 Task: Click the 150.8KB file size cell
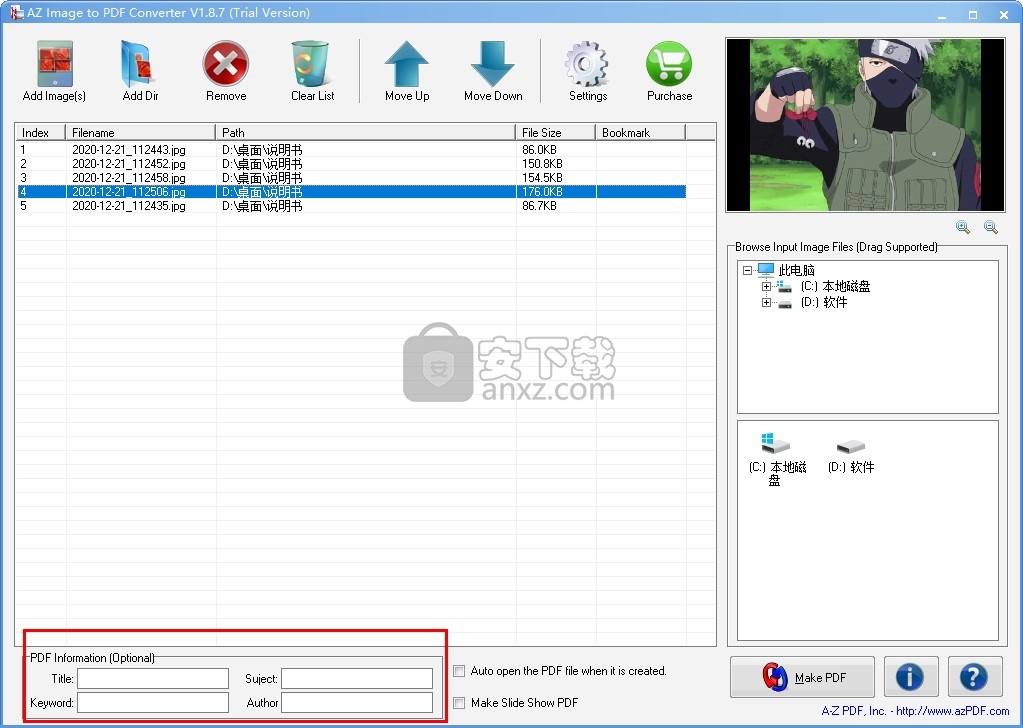(x=542, y=164)
